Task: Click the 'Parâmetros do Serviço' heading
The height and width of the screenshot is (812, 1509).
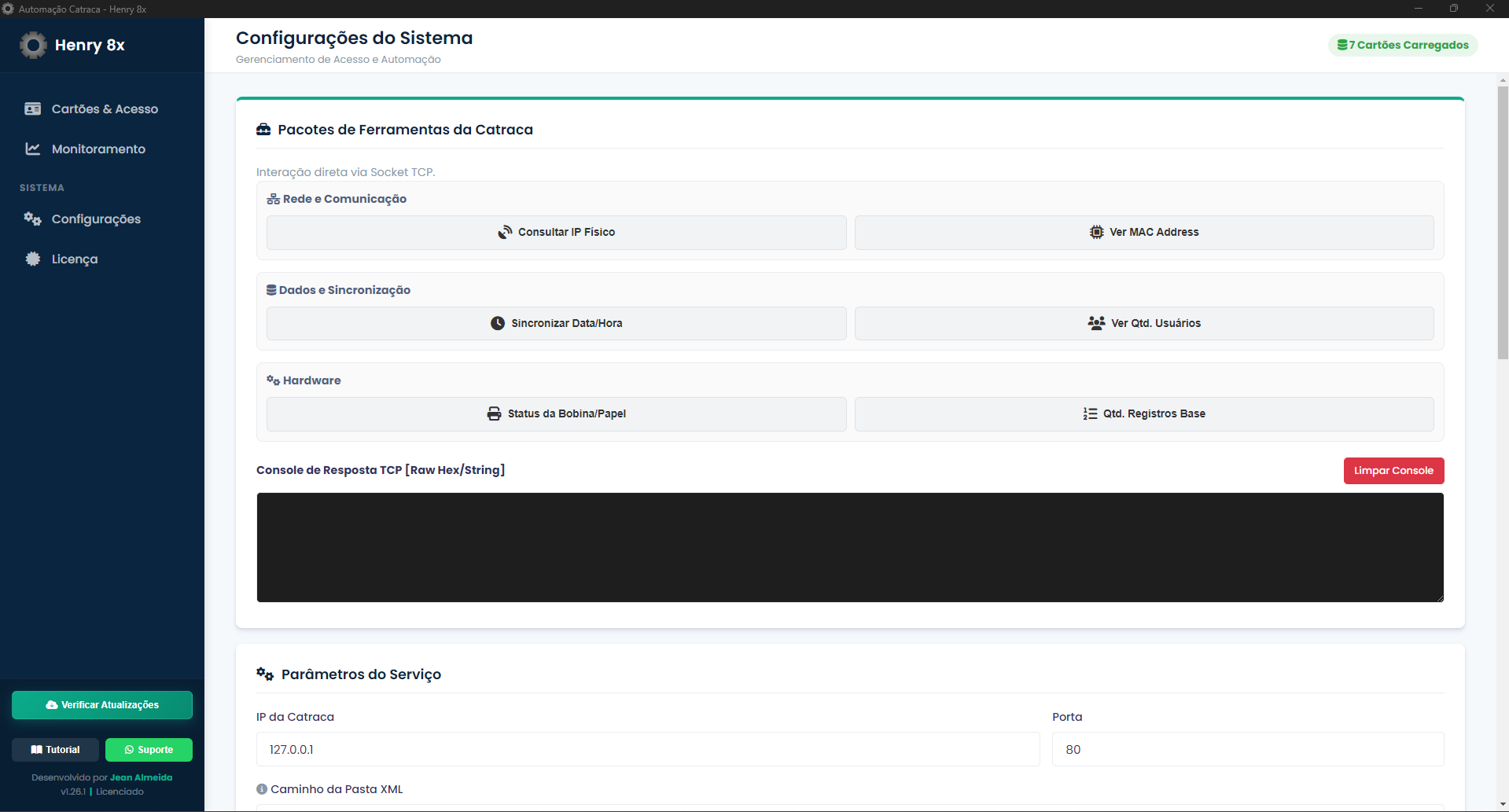Action: 361,674
